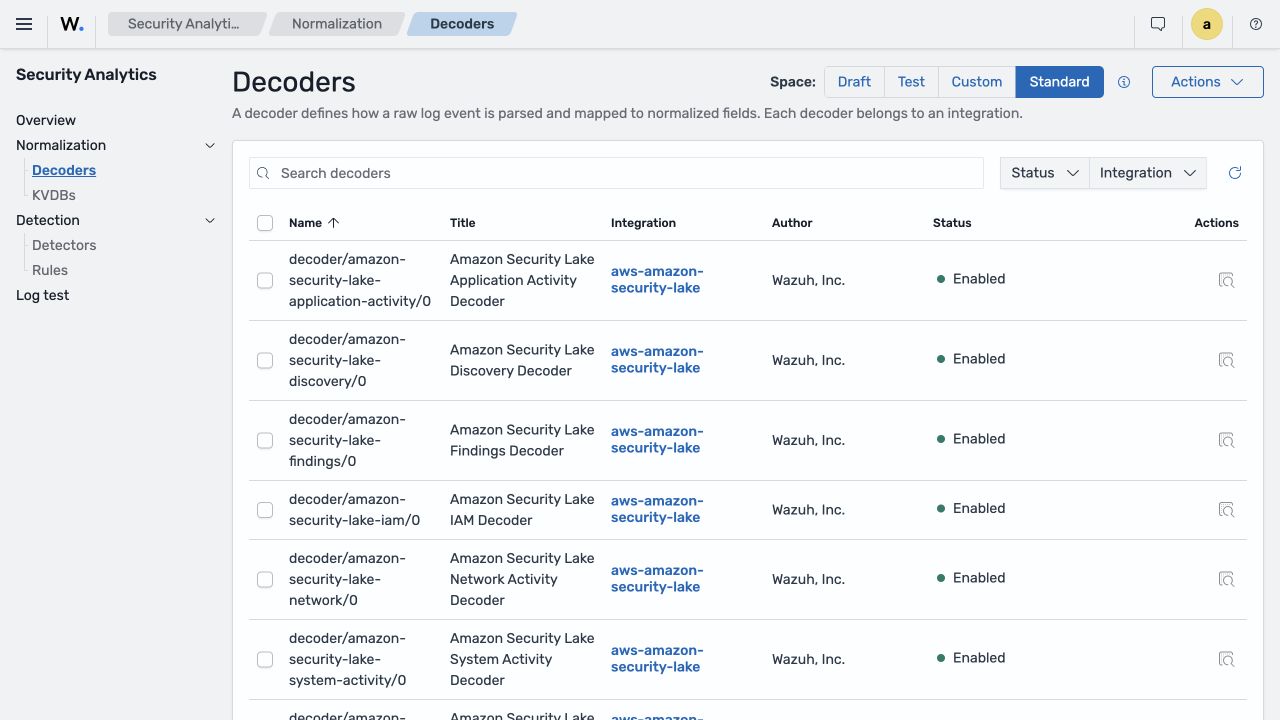Inspect the IAM decoder row action
1280x720 pixels.
pyautogui.click(x=1226, y=510)
